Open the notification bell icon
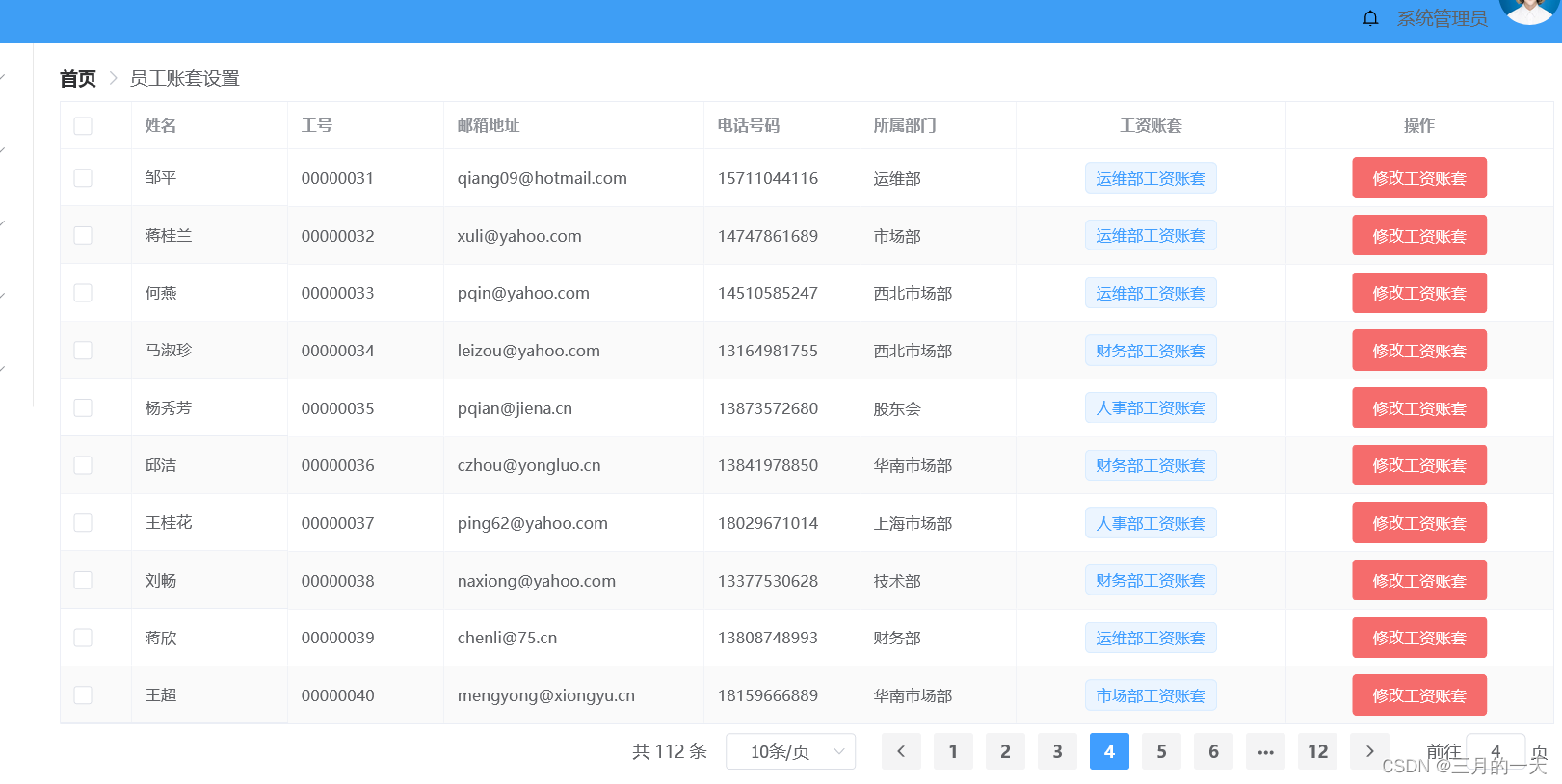The width and height of the screenshot is (1562, 784). (1370, 18)
